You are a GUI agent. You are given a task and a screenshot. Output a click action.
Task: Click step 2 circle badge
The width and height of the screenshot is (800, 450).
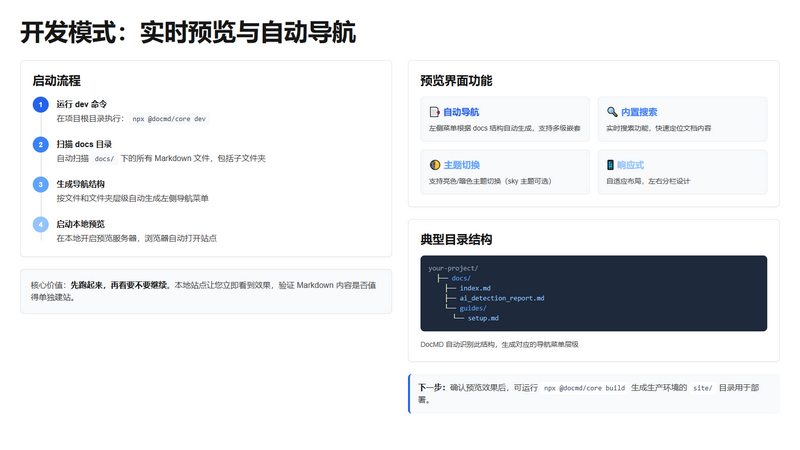pyautogui.click(x=41, y=144)
